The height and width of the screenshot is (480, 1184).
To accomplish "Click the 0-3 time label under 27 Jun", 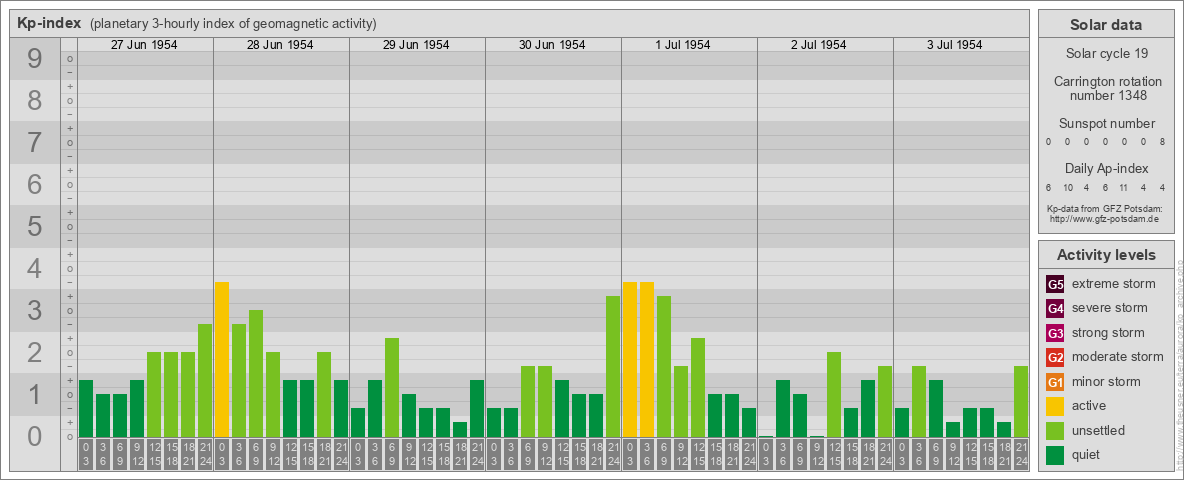I will tap(86, 454).
